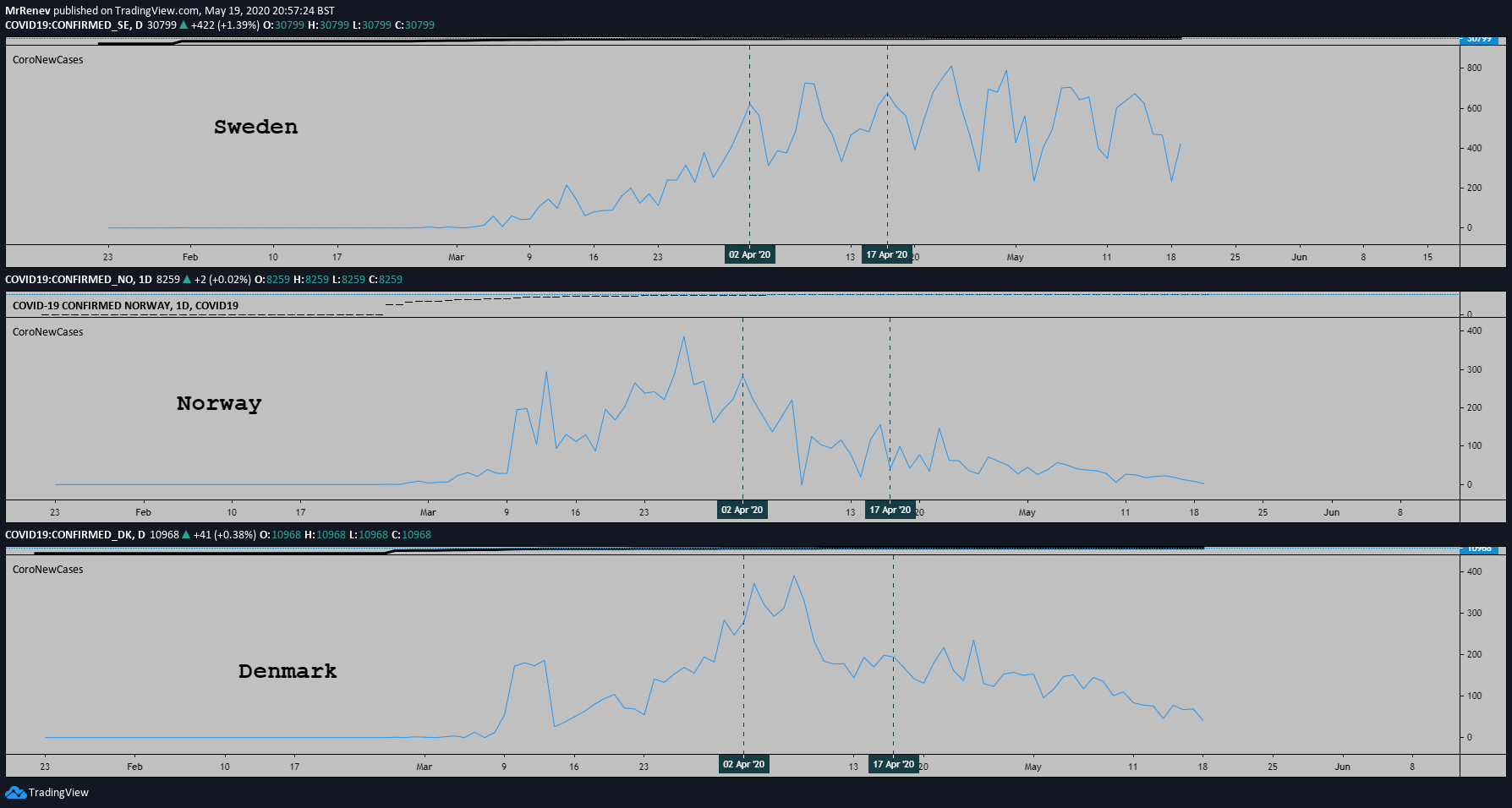Click the 30799 price tag on Sweden scale
Screen dimensions: 1512x808
pos(1479,39)
